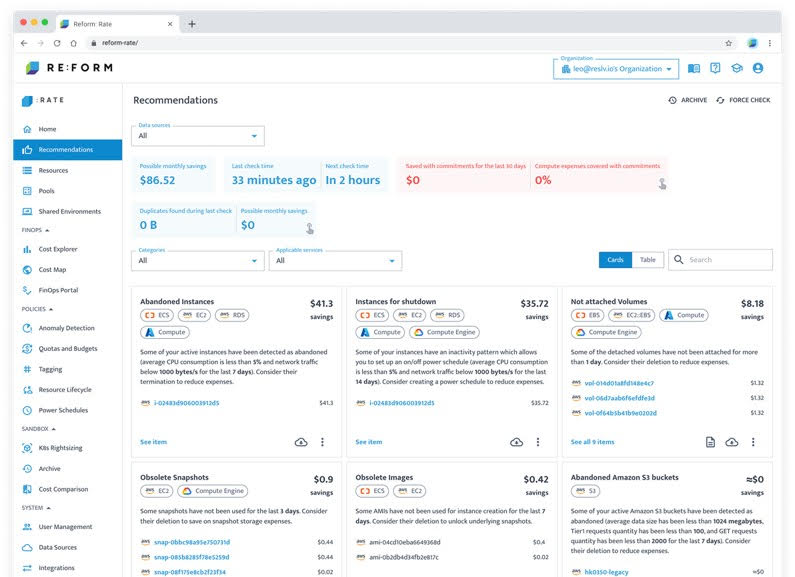Collapse the FINOPS sidebar section
Screen dimensions: 795x577
pyautogui.click(x=35, y=230)
